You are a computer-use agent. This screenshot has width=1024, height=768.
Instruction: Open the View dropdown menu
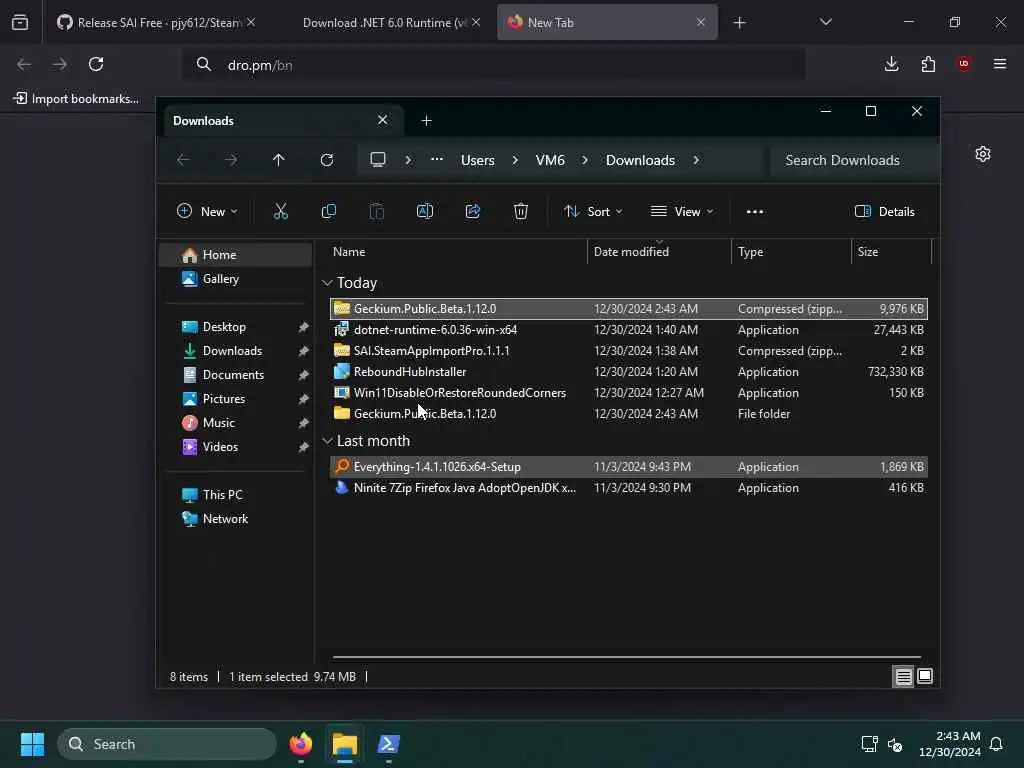pos(682,211)
